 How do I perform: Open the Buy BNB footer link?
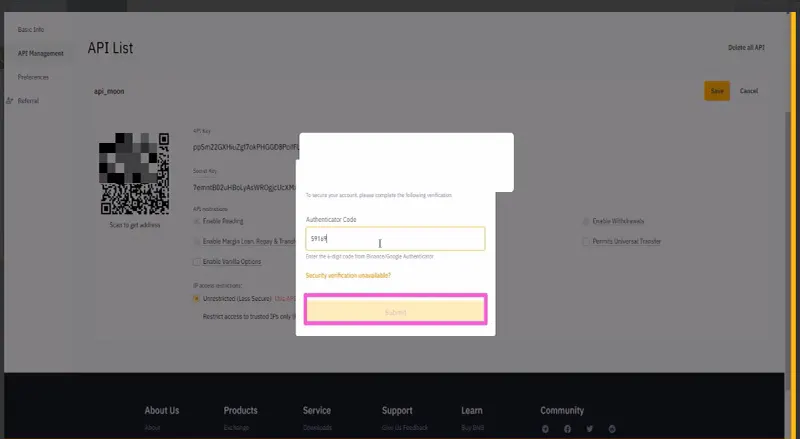(x=472, y=428)
